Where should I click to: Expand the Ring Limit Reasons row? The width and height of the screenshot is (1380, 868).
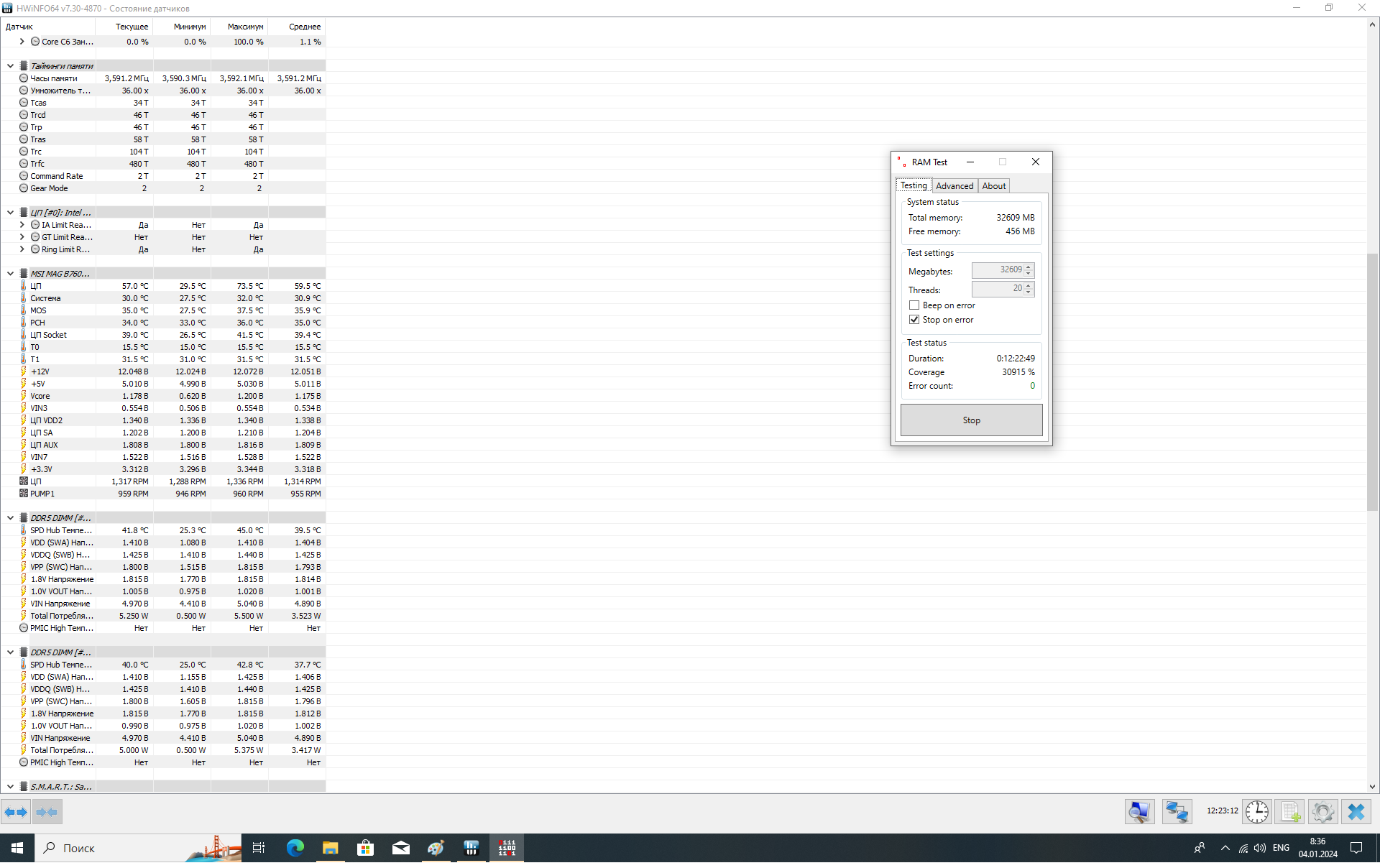point(22,249)
